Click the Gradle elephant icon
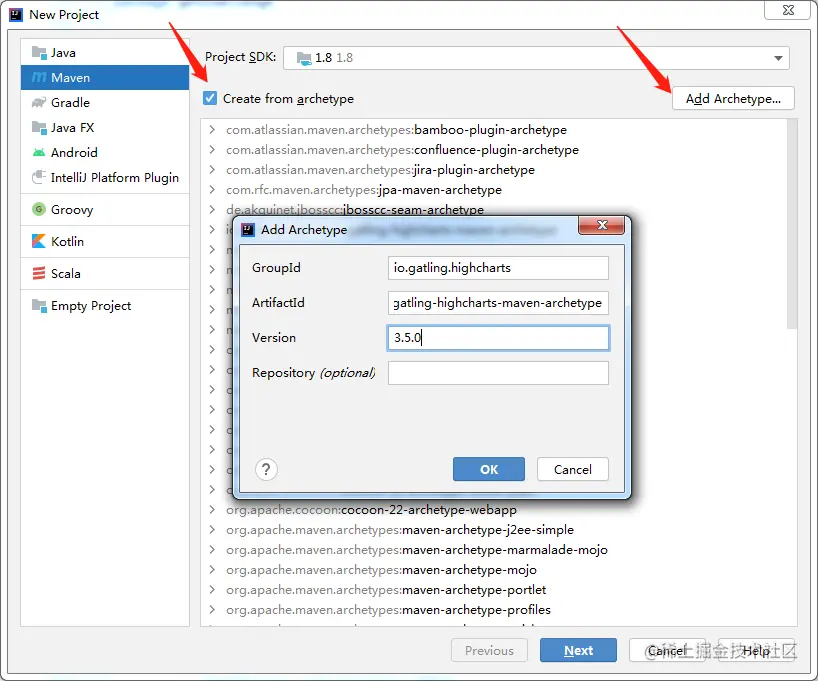The height and width of the screenshot is (681, 818). point(39,102)
